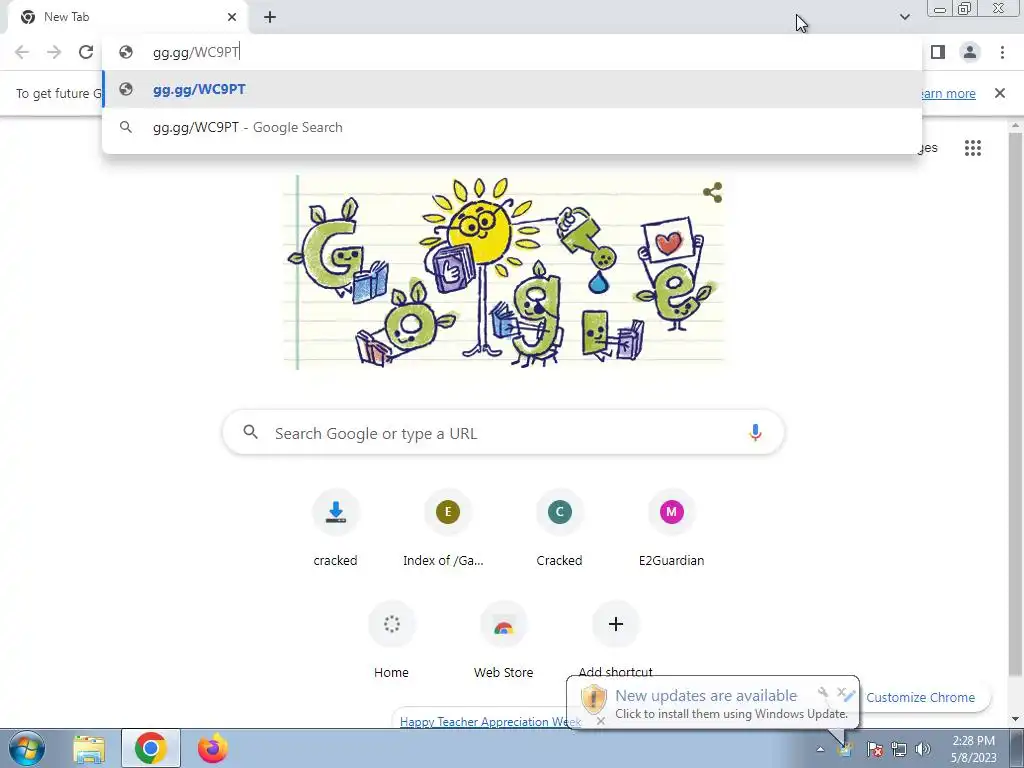The image size is (1024, 768).
Task: Go back with the back arrow
Action: point(22,52)
